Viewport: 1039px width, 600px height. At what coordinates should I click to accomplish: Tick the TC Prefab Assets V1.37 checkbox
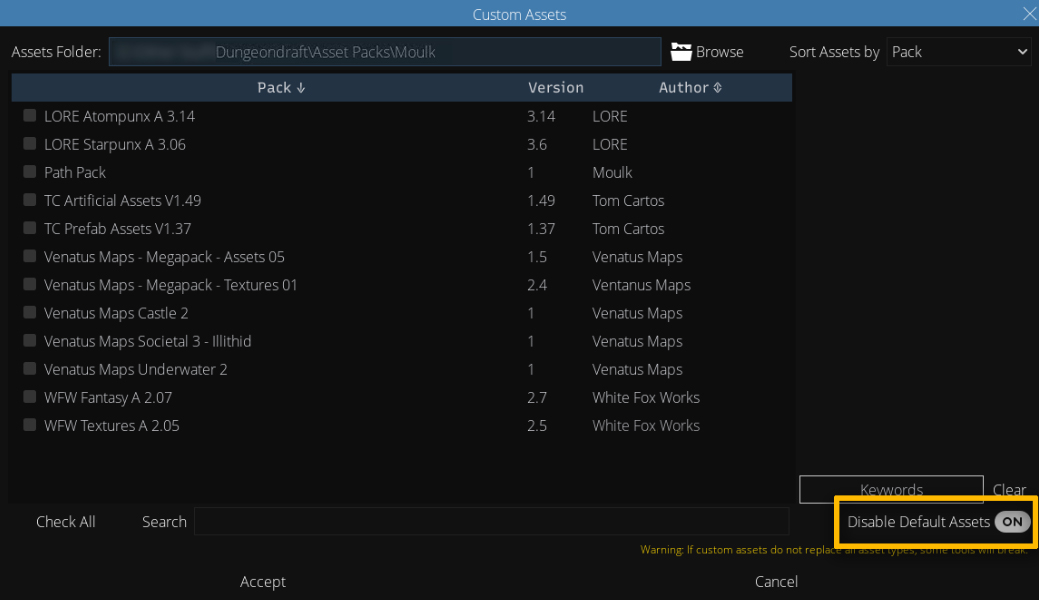click(30, 228)
